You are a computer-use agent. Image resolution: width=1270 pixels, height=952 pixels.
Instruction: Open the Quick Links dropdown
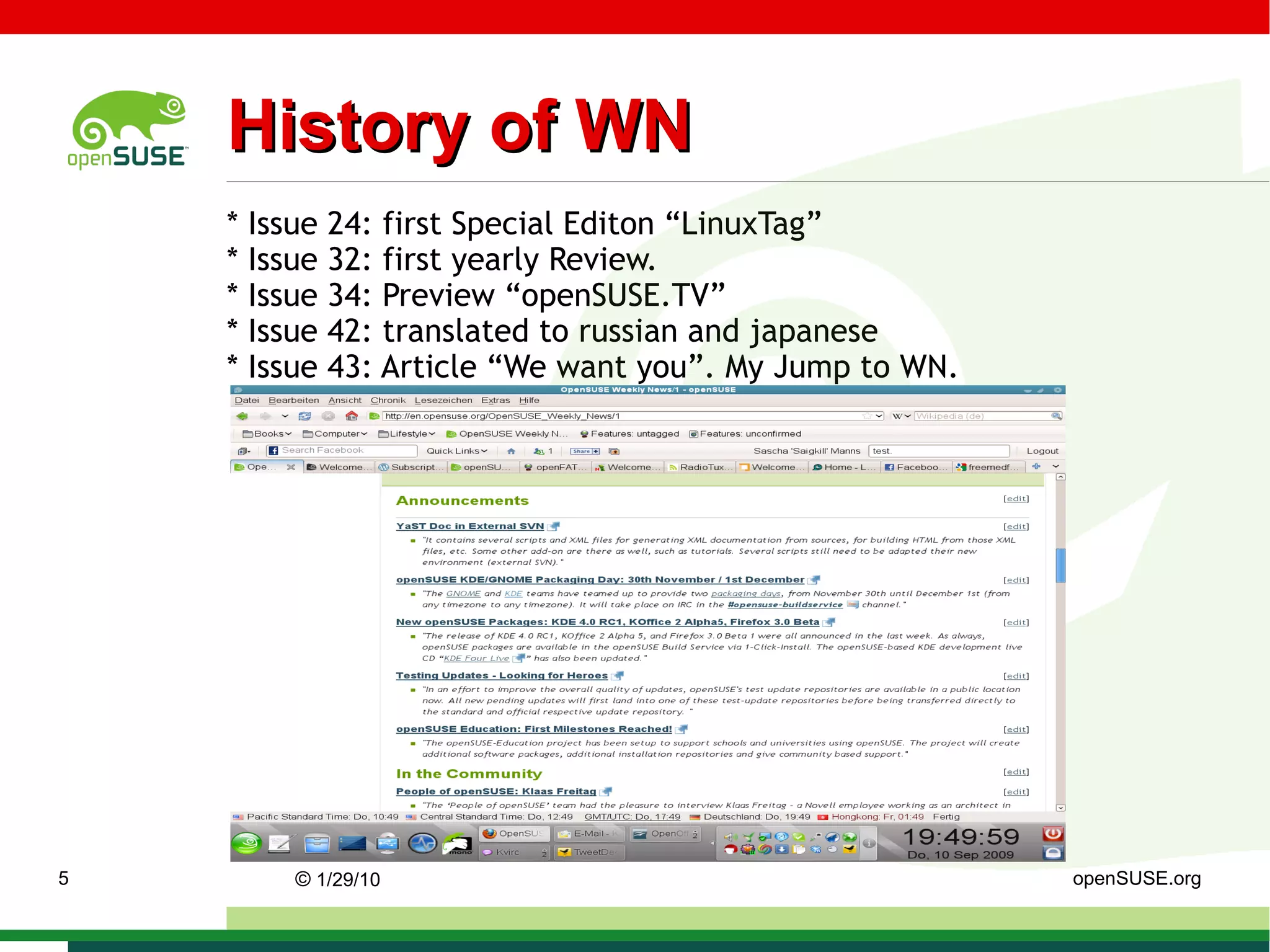(456, 451)
